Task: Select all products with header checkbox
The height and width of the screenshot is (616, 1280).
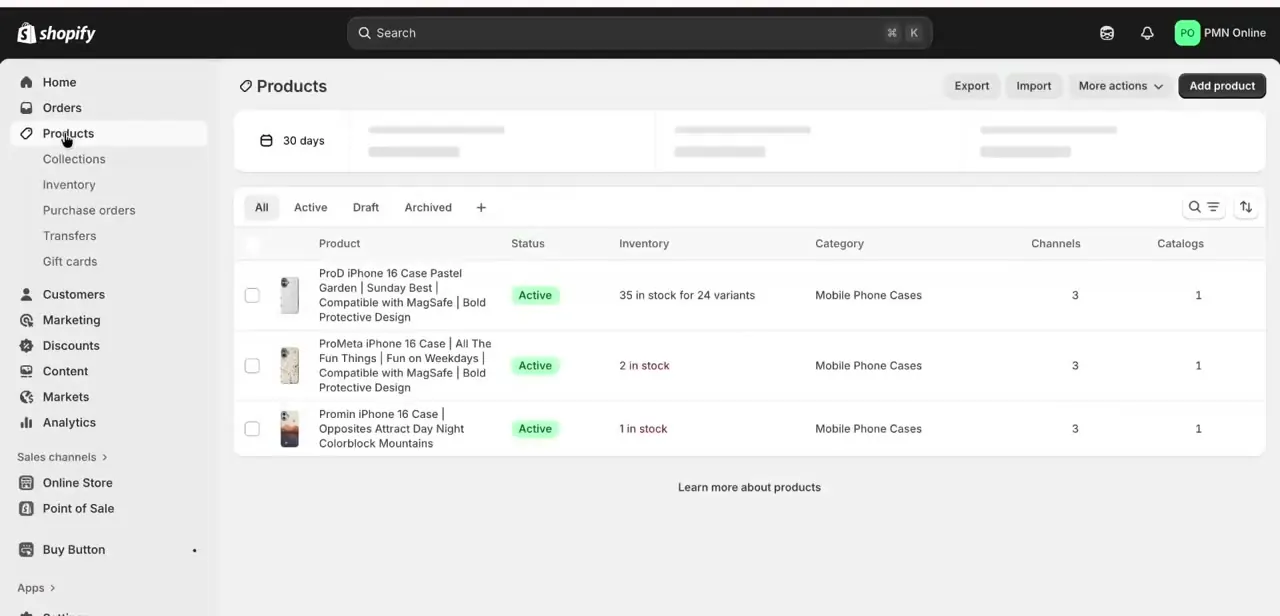Action: 252,244
